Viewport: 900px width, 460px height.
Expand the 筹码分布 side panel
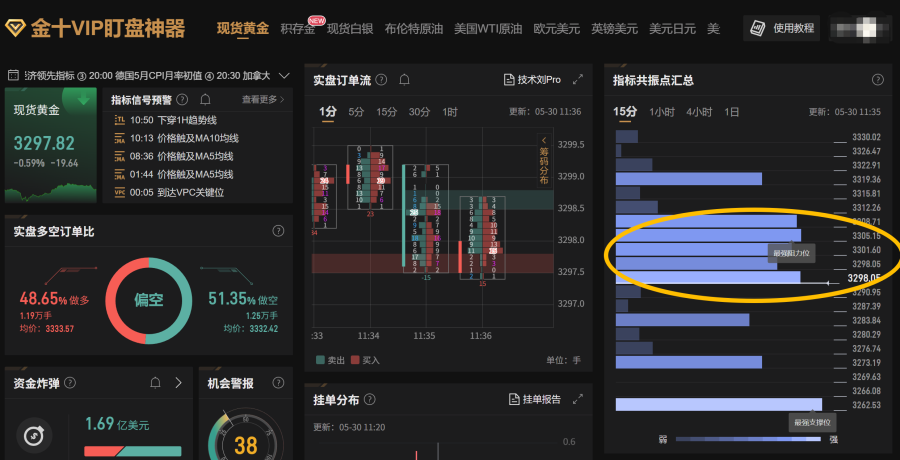pos(544,160)
